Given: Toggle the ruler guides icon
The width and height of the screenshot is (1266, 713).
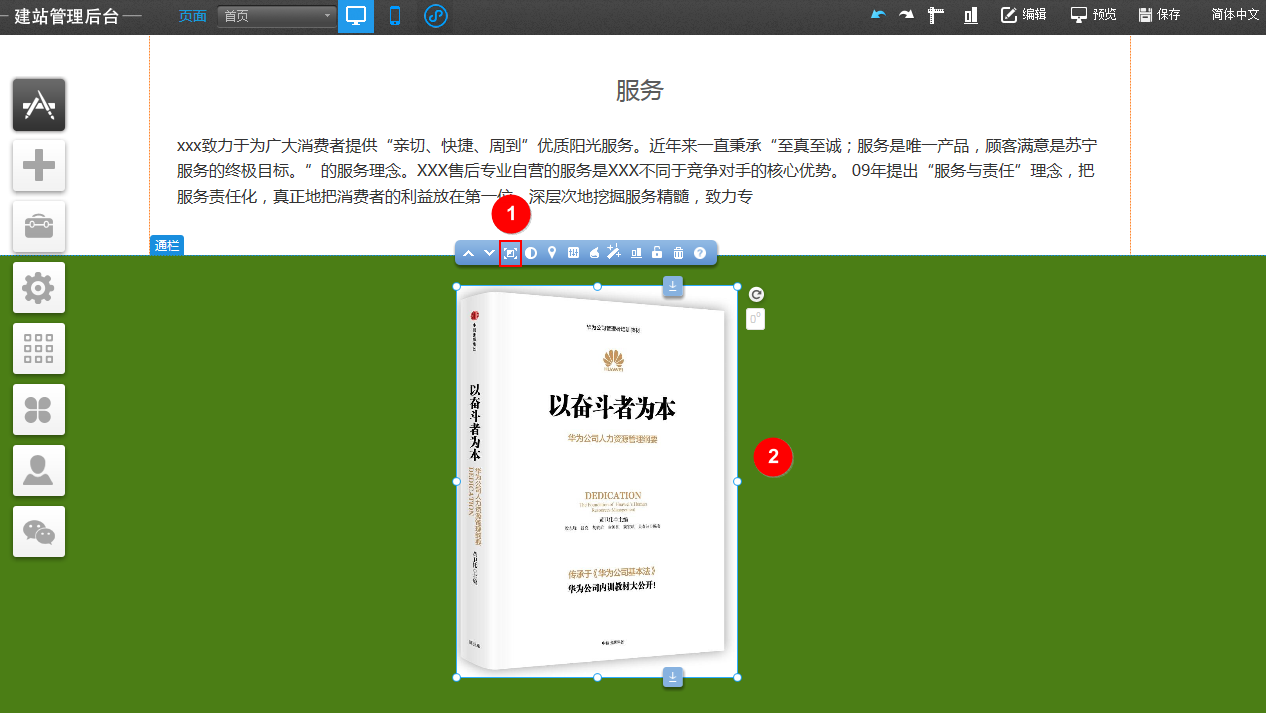Looking at the screenshot, I should point(937,15).
